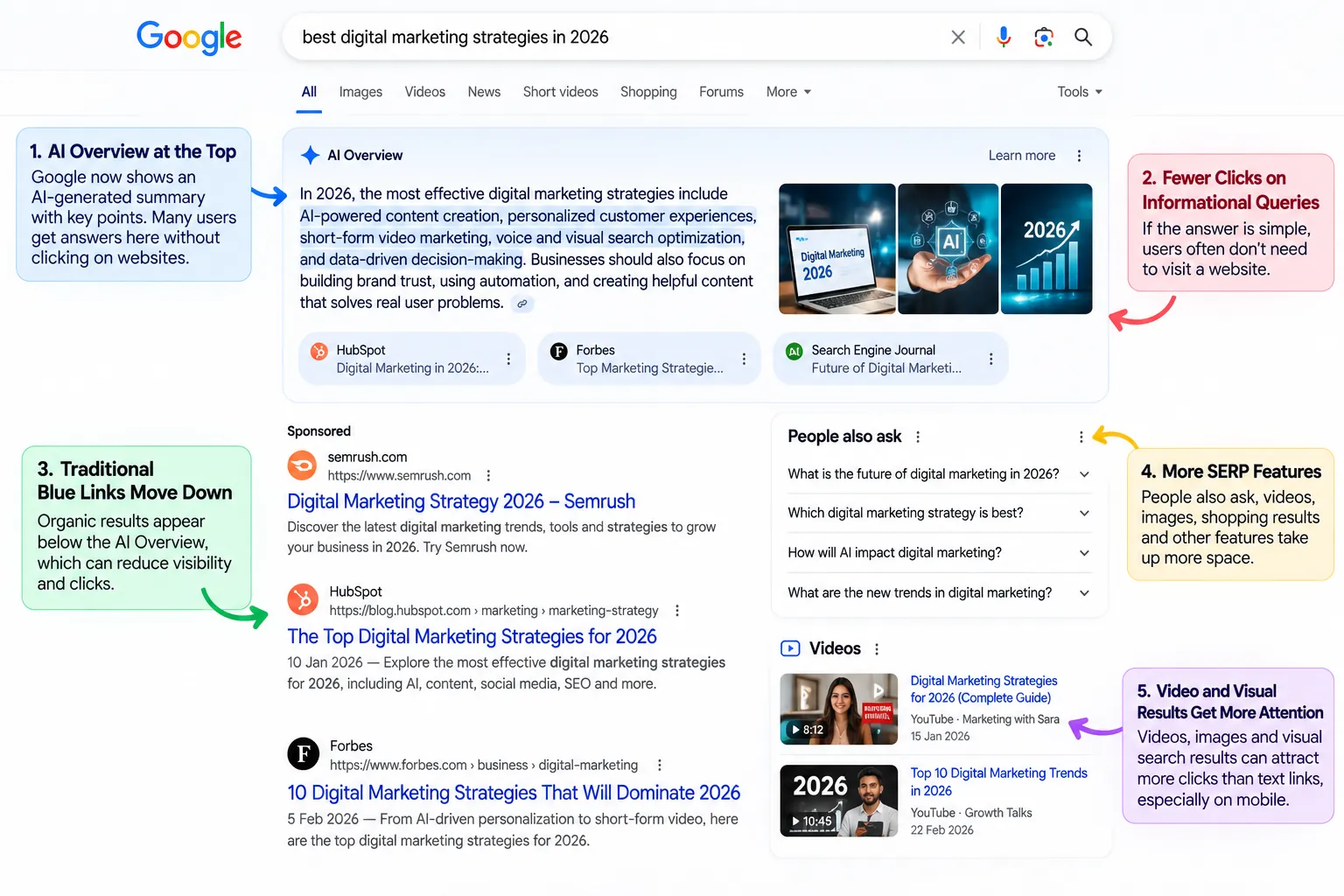The width and height of the screenshot is (1344, 896).
Task: Open three-dot menu beside blog.hubspot.com URL
Action: (x=676, y=611)
